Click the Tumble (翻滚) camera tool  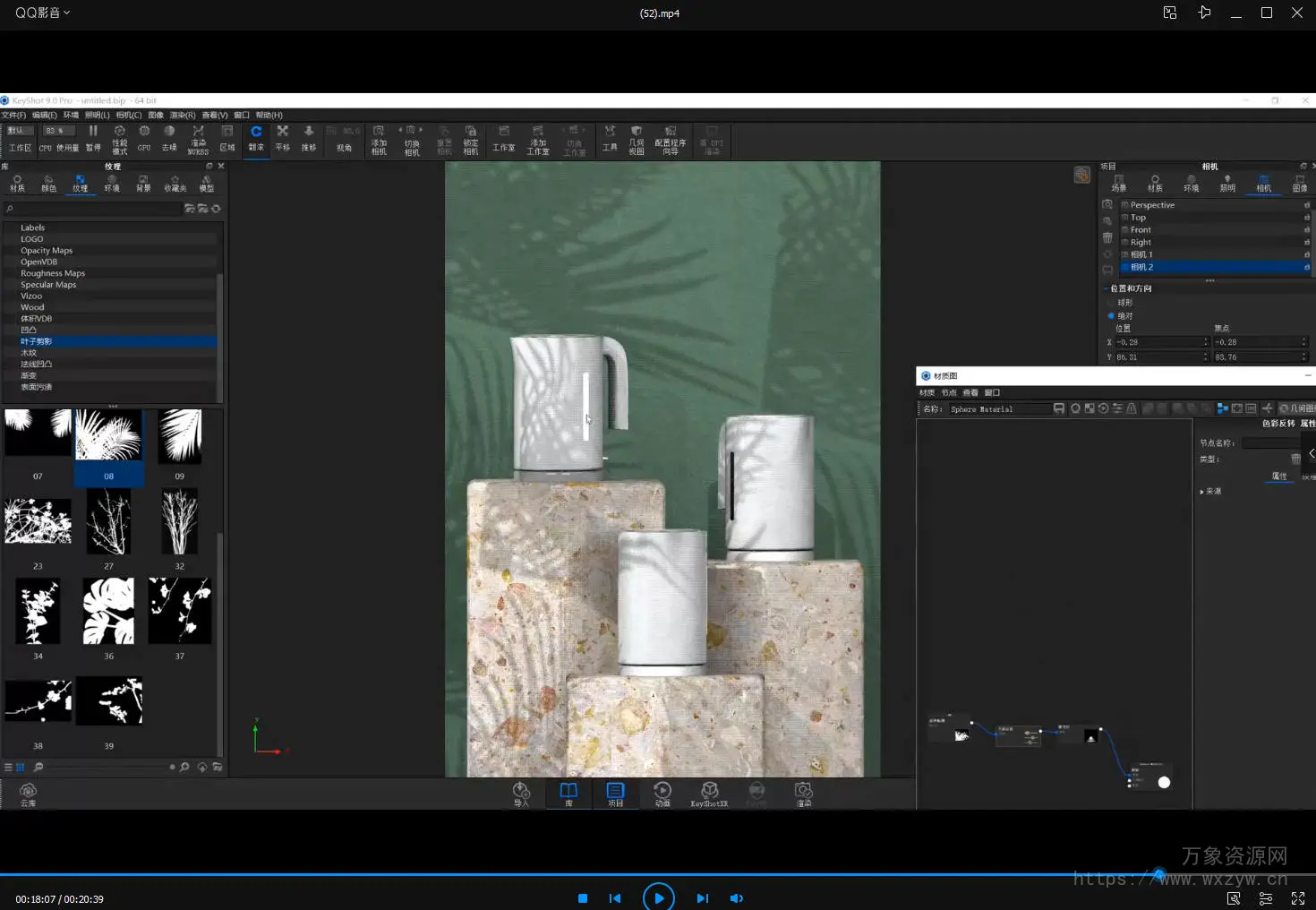tap(256, 138)
